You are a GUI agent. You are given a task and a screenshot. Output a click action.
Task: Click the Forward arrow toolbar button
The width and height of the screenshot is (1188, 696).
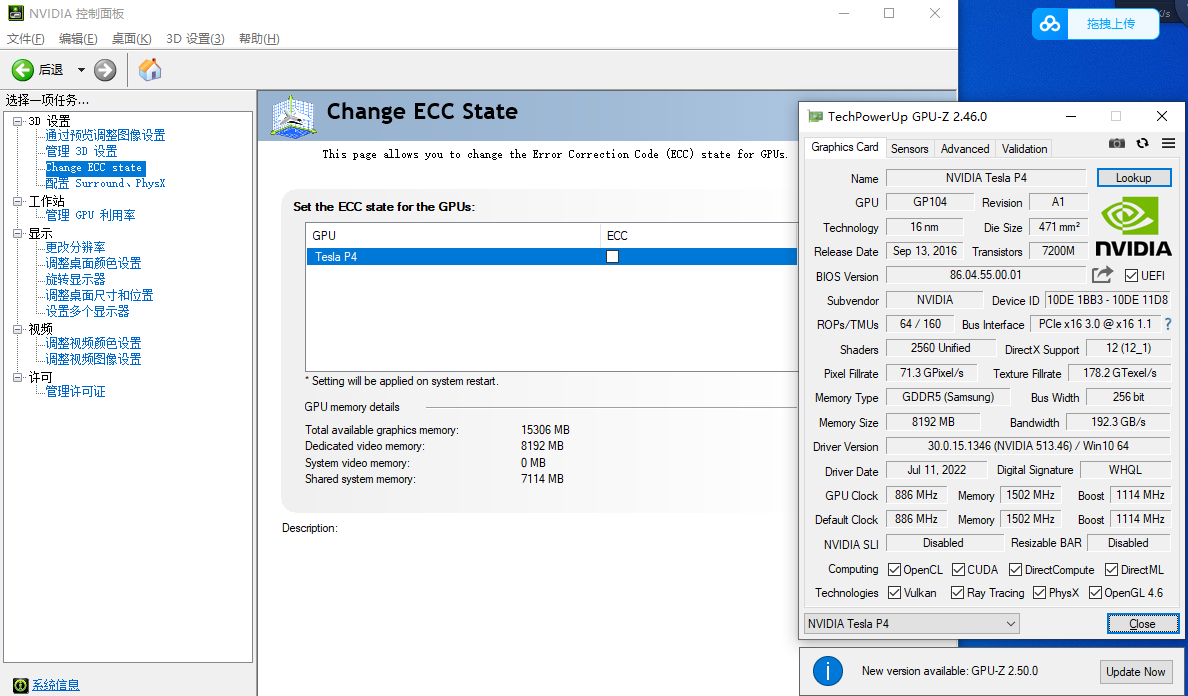pos(105,70)
